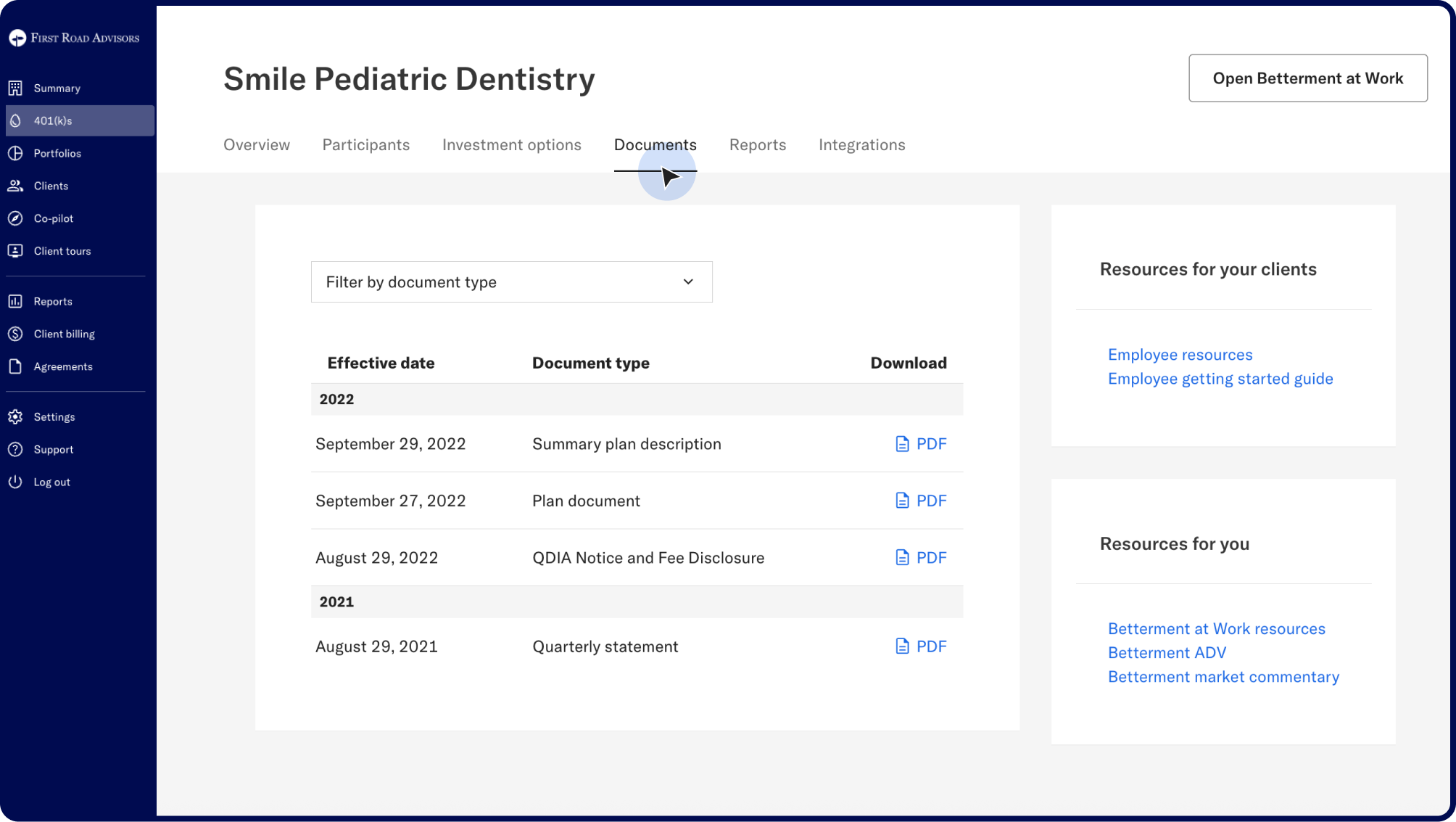This screenshot has height=822, width=1456.
Task: Expand the Filter by document type dropdown
Action: pos(511,282)
